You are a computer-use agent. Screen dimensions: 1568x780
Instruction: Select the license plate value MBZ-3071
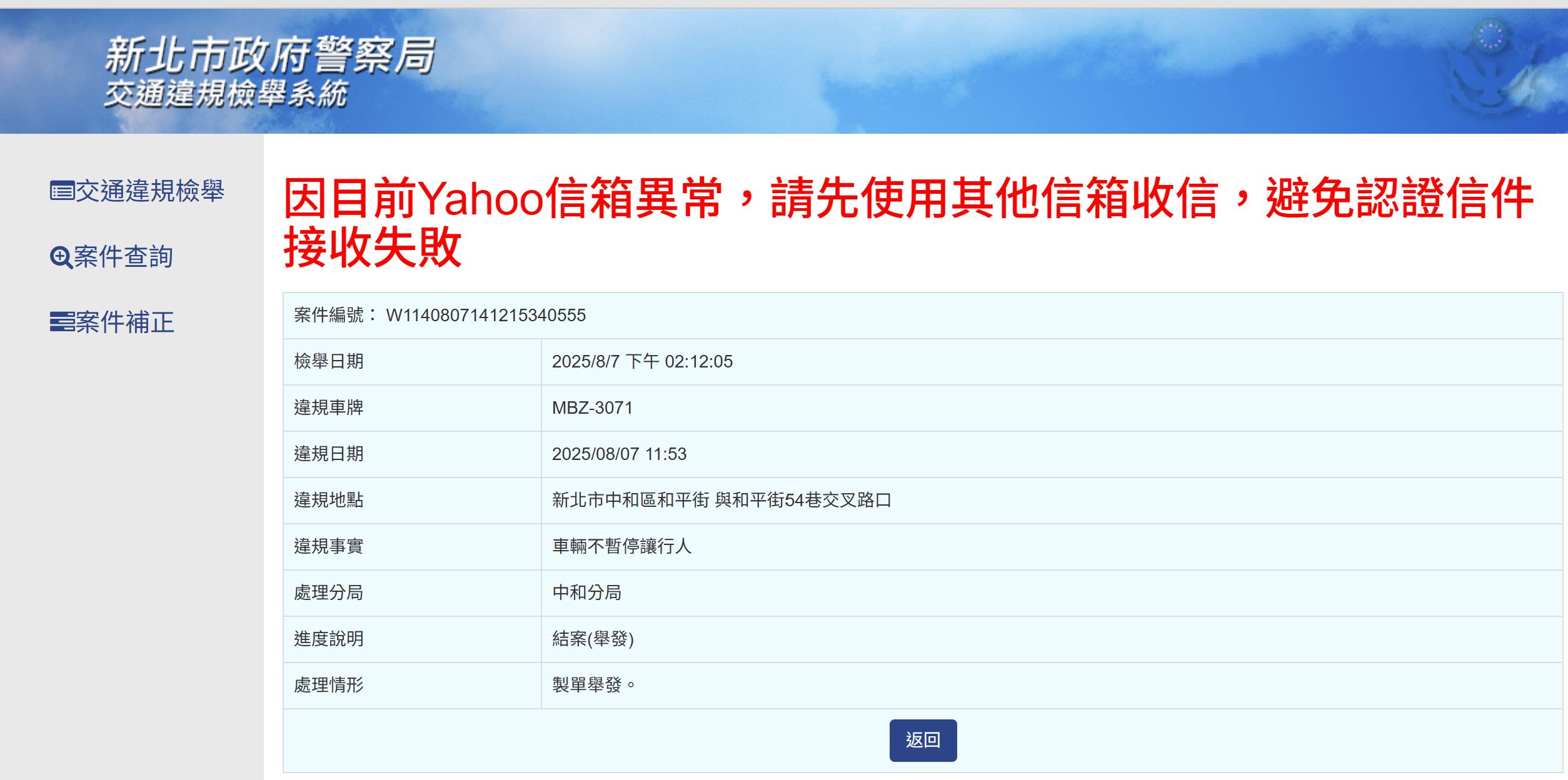pyautogui.click(x=592, y=408)
